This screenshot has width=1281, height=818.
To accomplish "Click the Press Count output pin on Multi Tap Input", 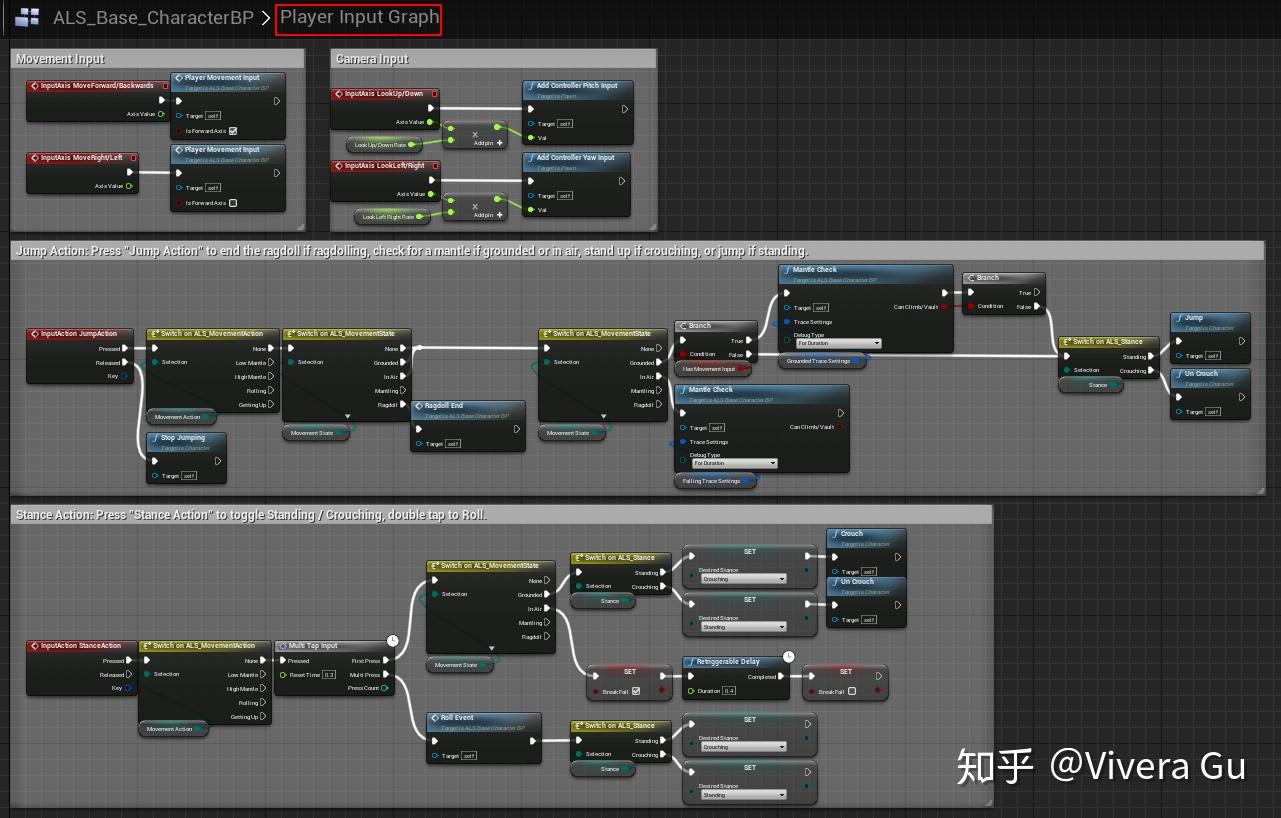I will point(383,688).
